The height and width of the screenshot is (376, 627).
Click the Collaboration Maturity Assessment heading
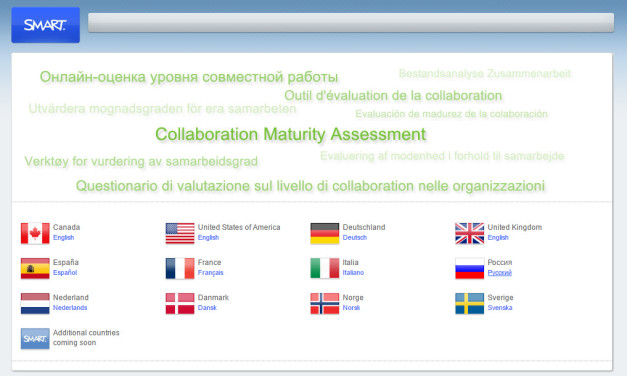[291, 134]
